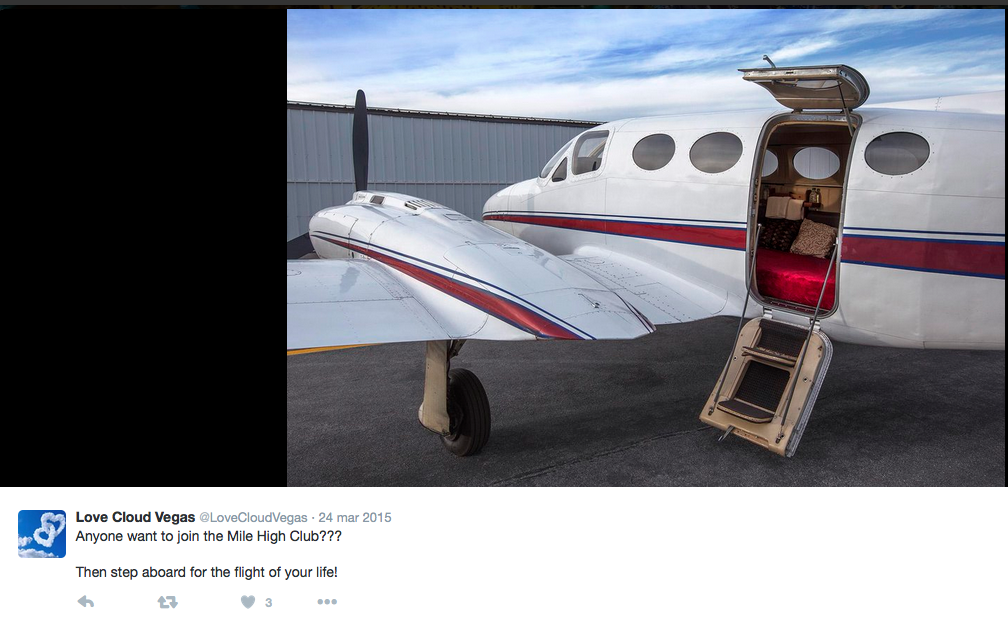1008x629 pixels.
Task: Visit the @LoveCloudVegas handle
Action: click(253, 518)
